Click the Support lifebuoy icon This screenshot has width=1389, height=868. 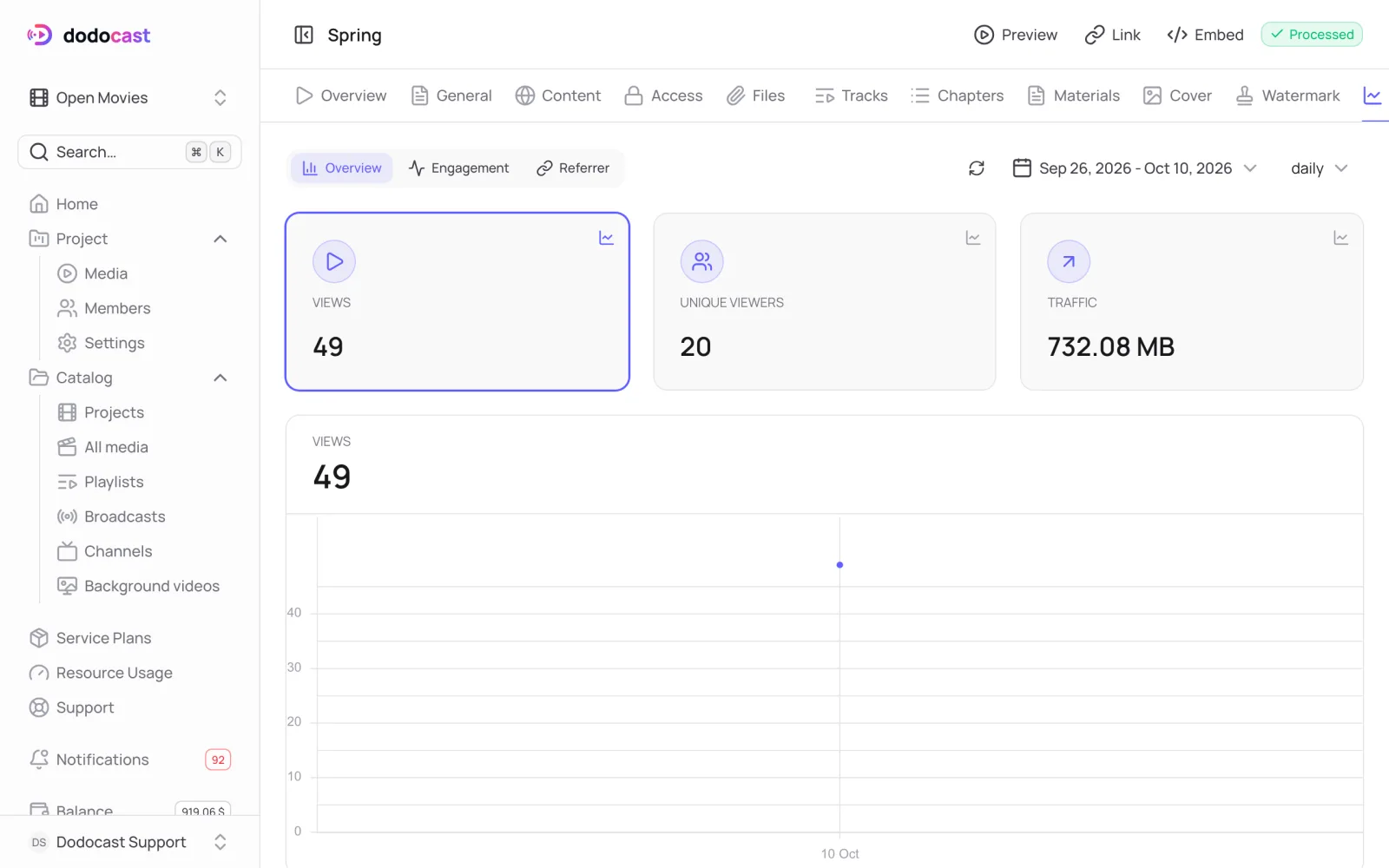coord(39,707)
